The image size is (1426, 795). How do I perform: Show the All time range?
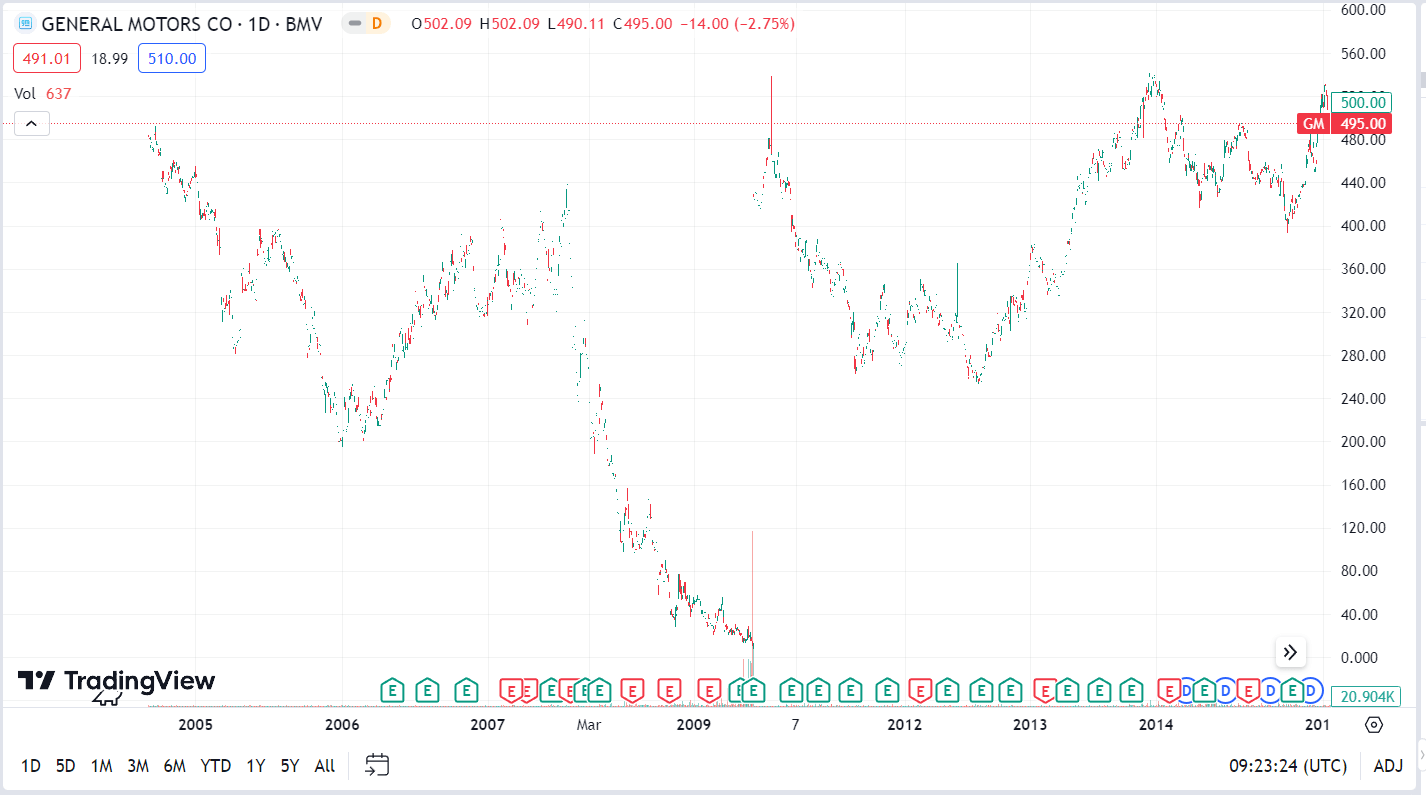click(x=324, y=766)
